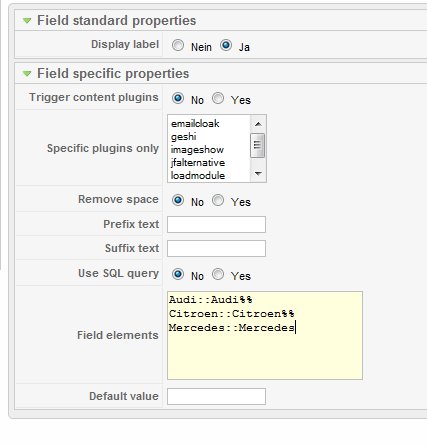Set Trigger content plugins to Yes
This screenshot has height=445, width=427.
pyautogui.click(x=218, y=98)
